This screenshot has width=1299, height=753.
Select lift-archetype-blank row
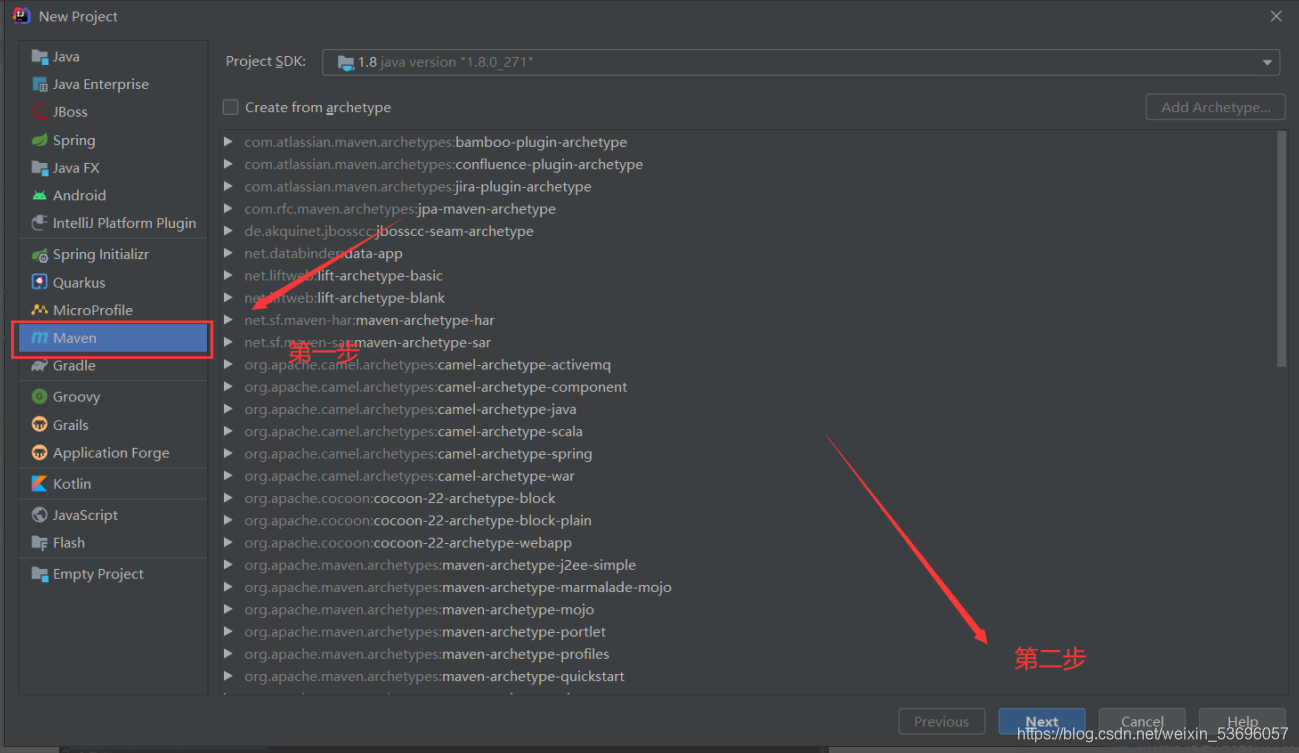[x=748, y=298]
